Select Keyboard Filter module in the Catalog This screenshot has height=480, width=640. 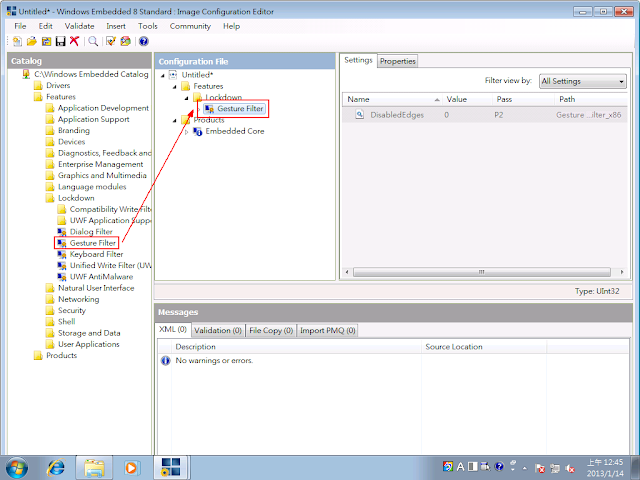96,254
